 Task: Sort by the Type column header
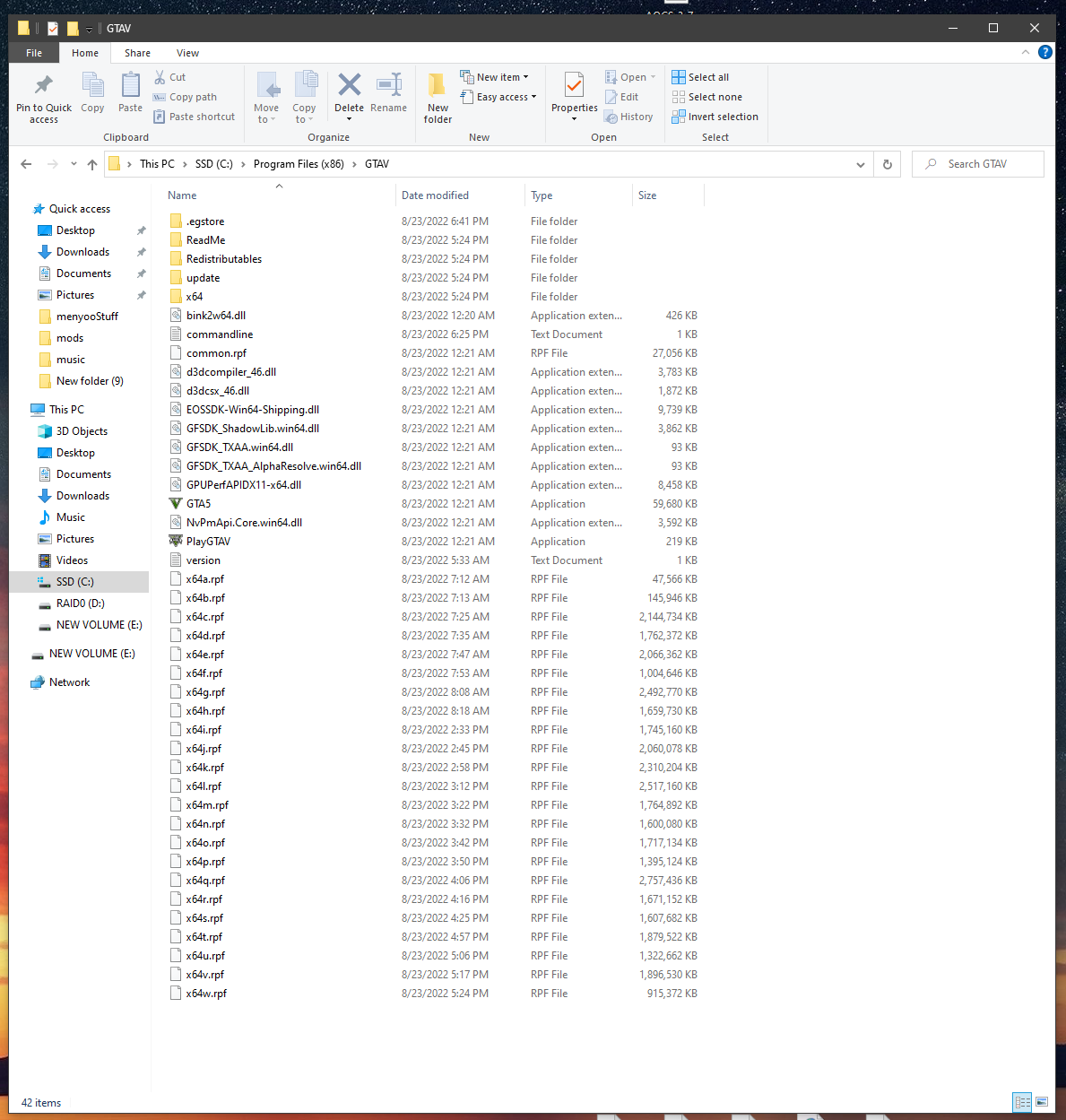tap(579, 195)
